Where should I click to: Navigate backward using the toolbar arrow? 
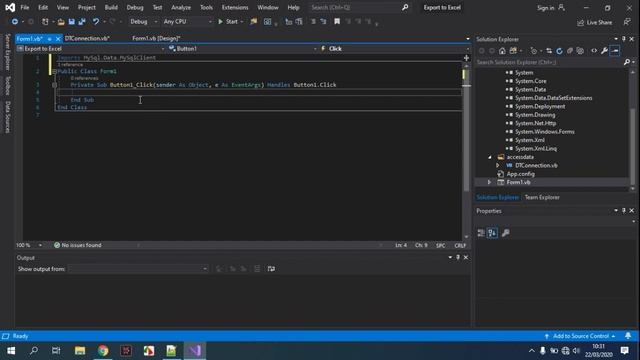pos(14,22)
